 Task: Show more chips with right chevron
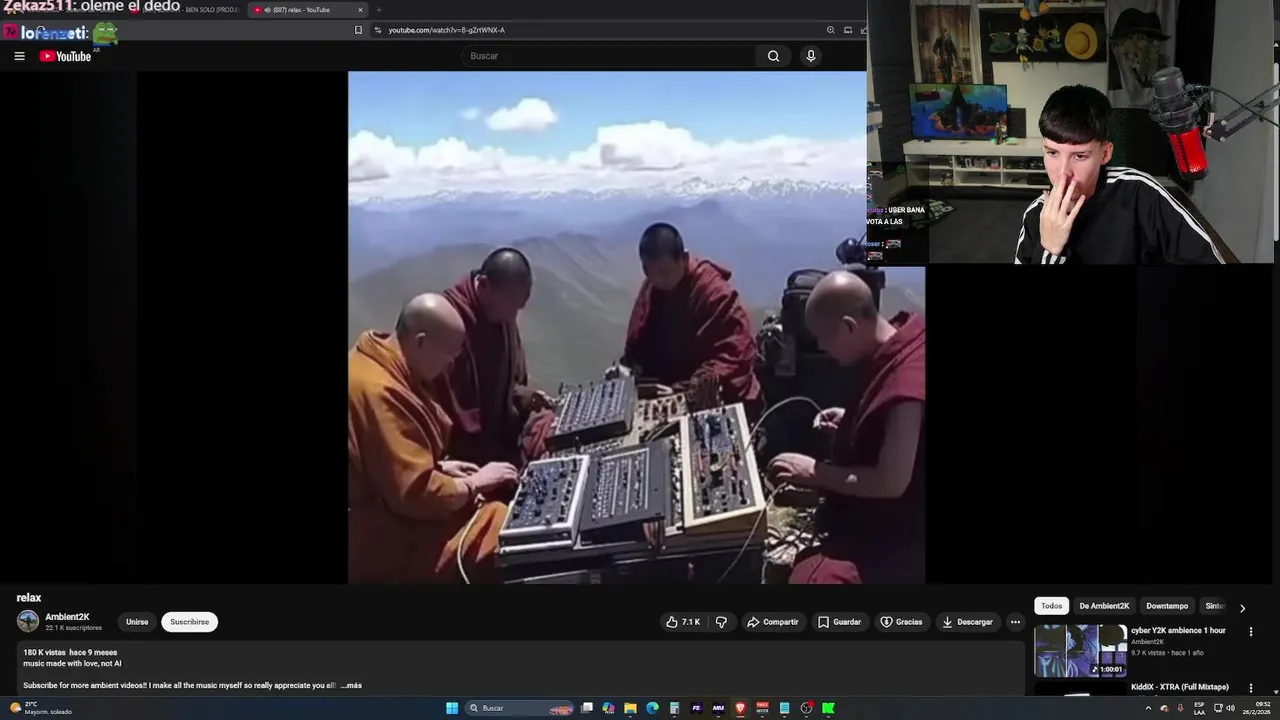click(x=1242, y=607)
